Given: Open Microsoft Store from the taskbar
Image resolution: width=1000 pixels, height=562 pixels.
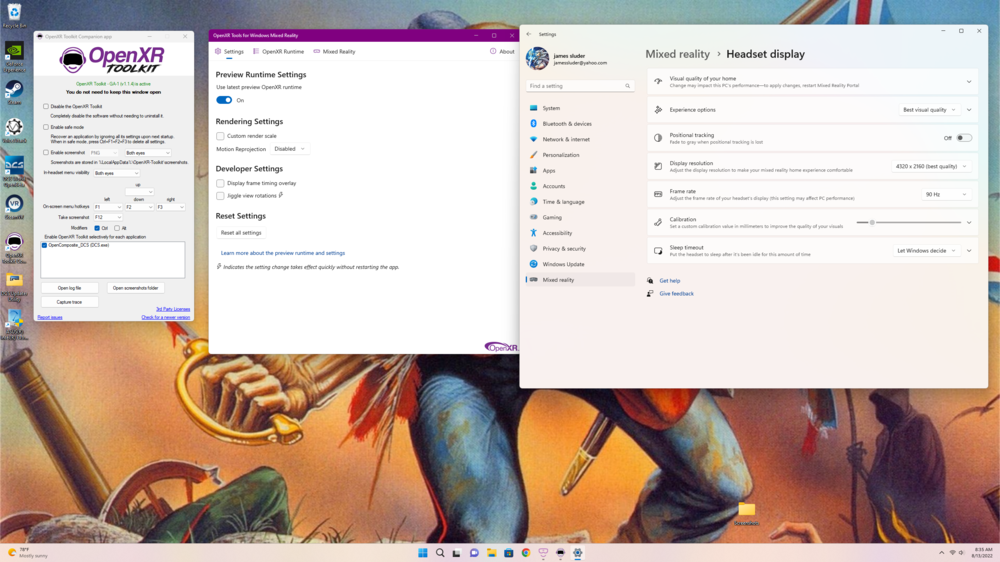Looking at the screenshot, I should coord(509,553).
